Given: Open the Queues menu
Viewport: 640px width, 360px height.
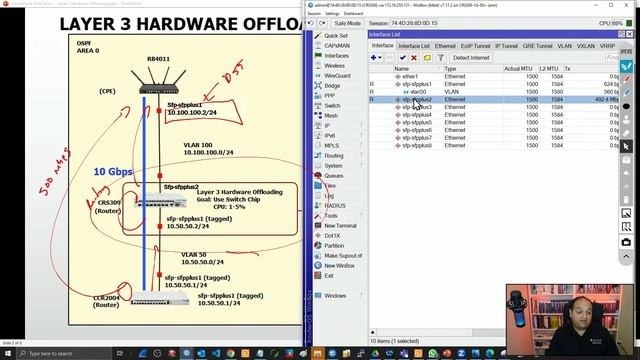Looking at the screenshot, I should click(333, 176).
